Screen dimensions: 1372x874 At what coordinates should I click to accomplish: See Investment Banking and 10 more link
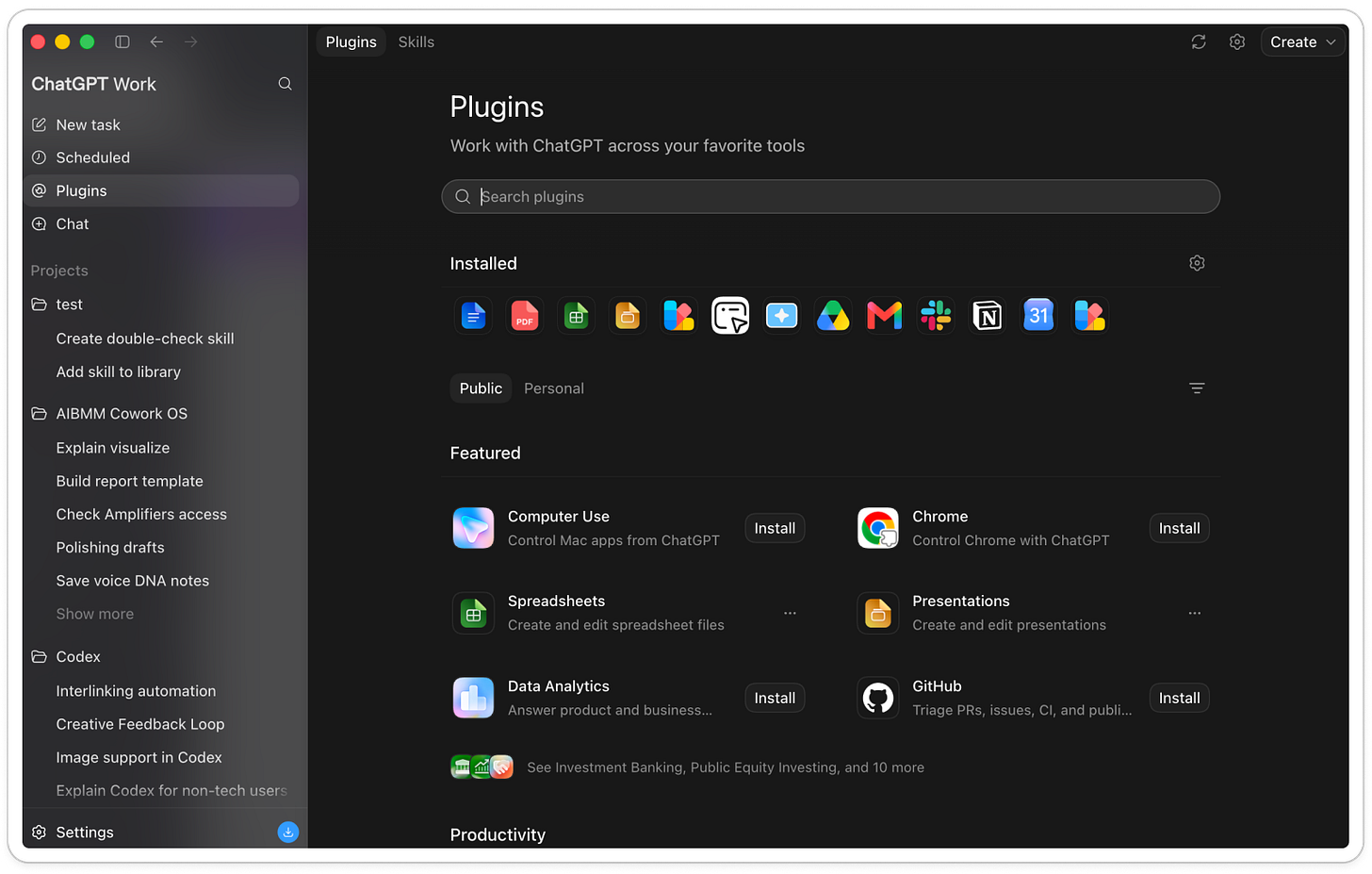coord(726,767)
